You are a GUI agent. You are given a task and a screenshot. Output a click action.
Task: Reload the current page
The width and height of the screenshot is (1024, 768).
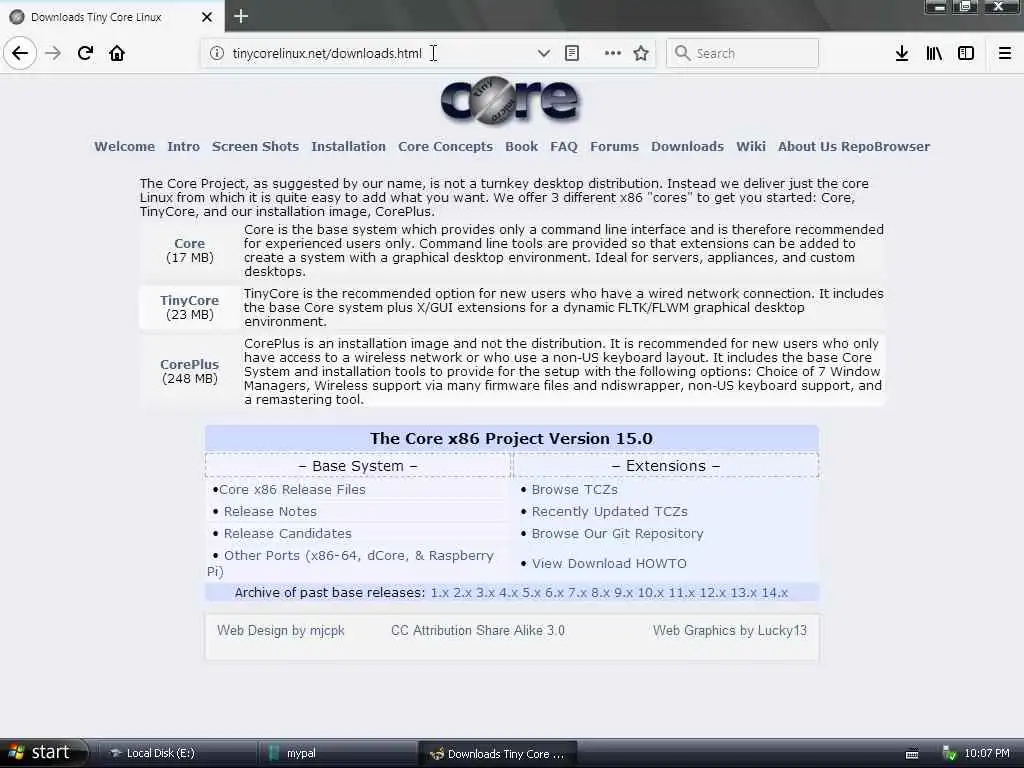(85, 54)
